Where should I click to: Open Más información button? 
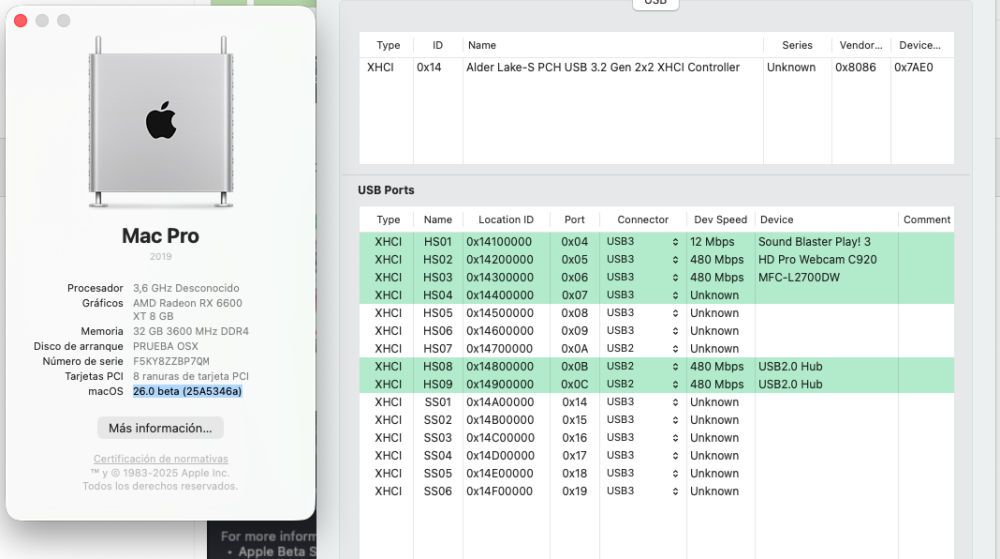(160, 428)
